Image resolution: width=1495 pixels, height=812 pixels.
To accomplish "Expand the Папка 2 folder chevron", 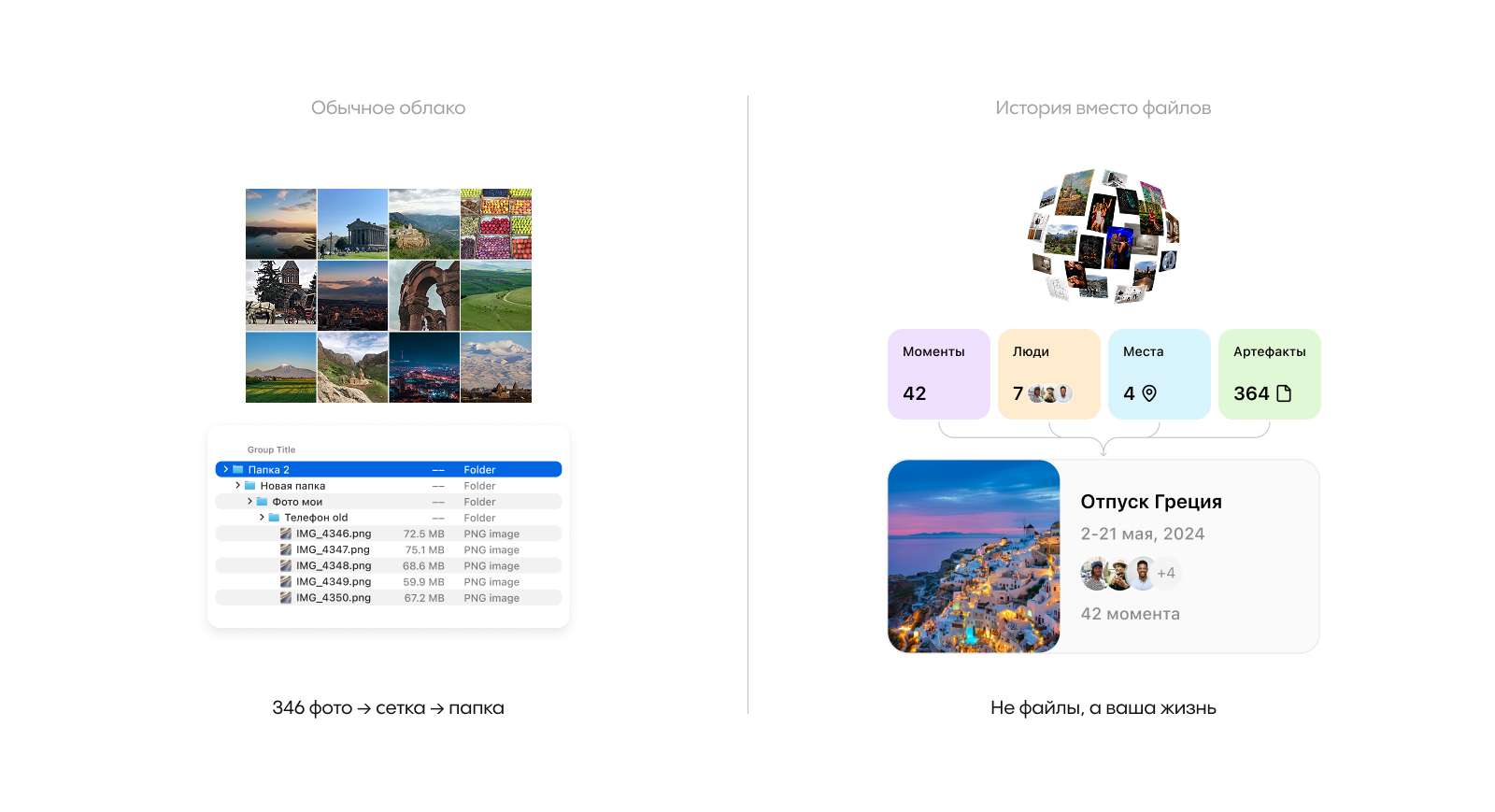I will [225, 469].
